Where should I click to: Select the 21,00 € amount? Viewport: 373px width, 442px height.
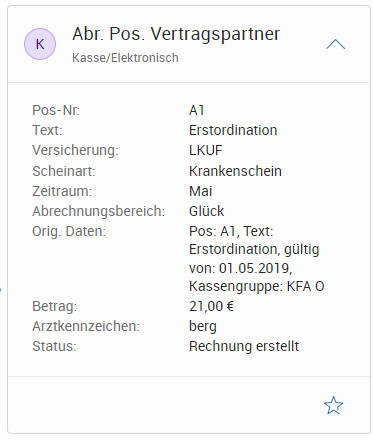pos(211,306)
